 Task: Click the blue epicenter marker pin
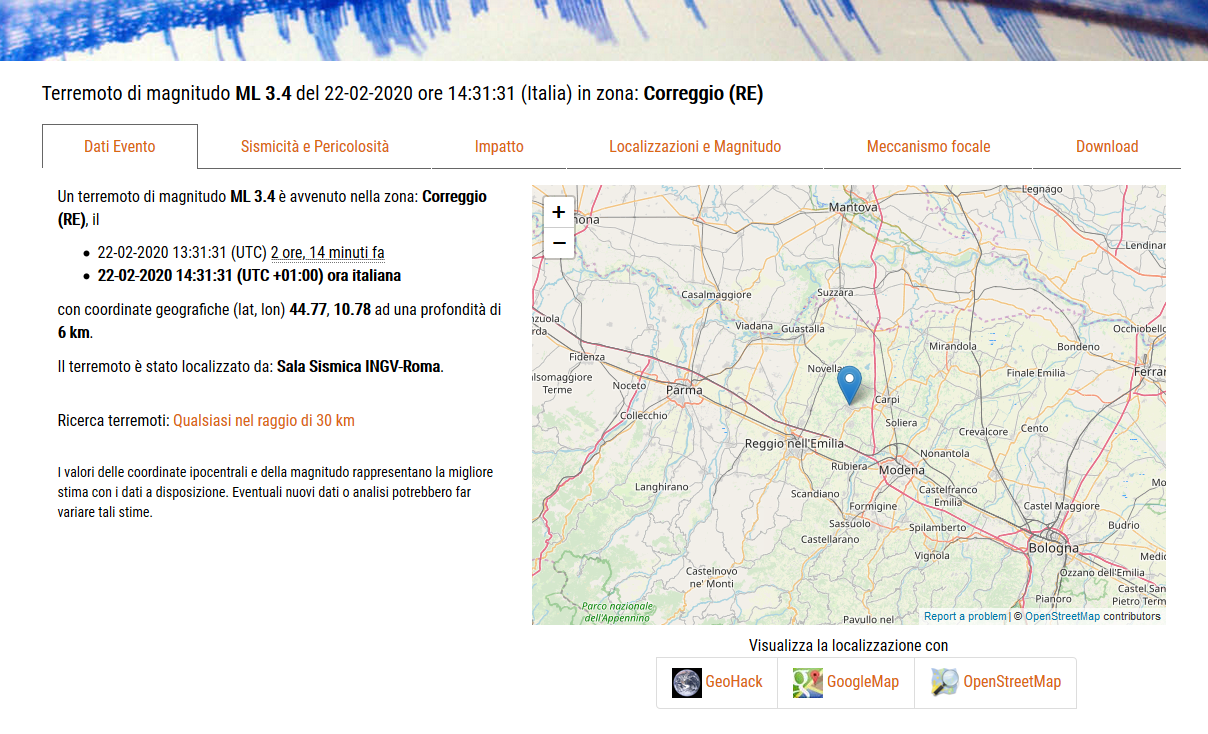(x=849, y=385)
